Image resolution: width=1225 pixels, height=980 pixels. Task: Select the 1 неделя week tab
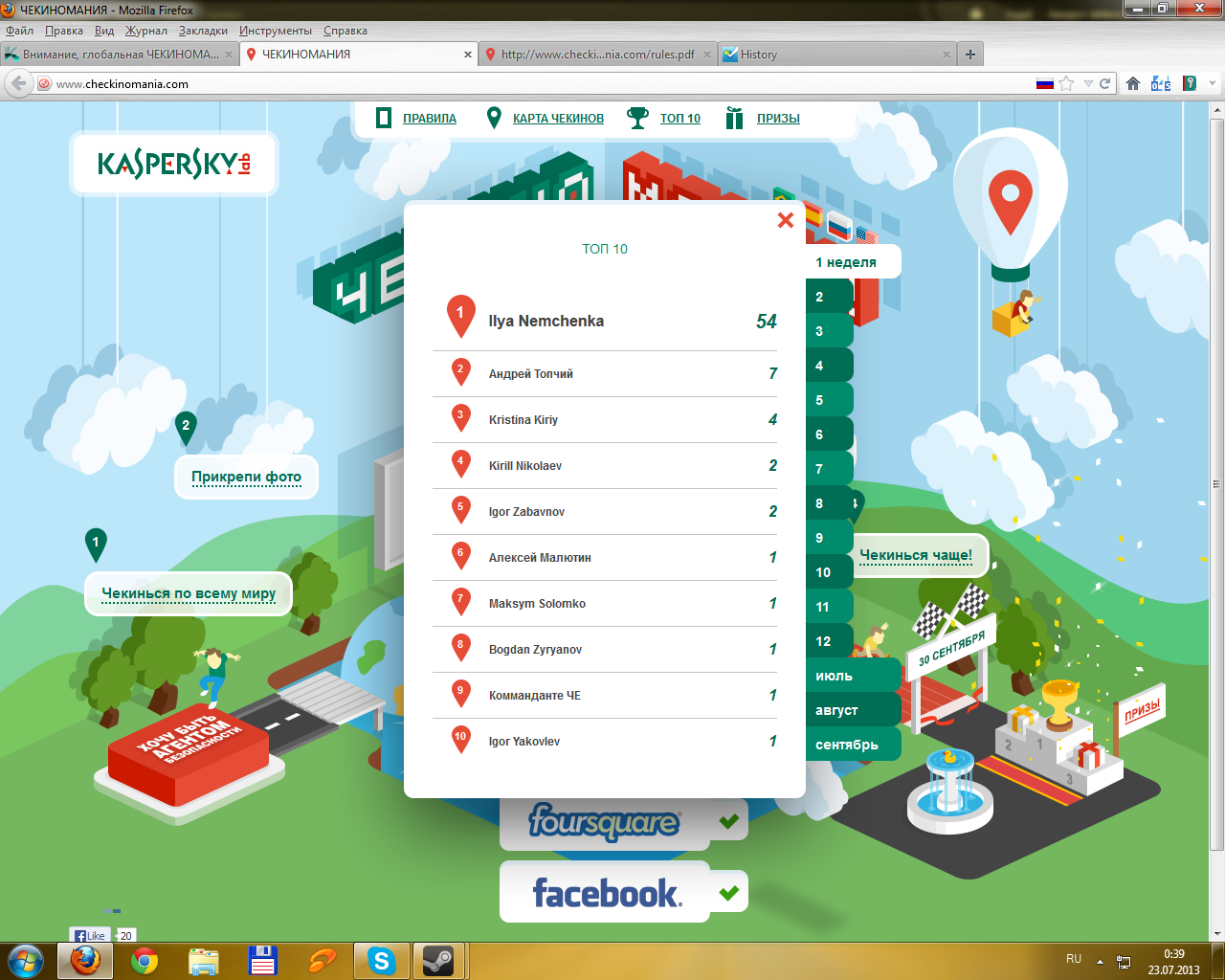click(853, 261)
